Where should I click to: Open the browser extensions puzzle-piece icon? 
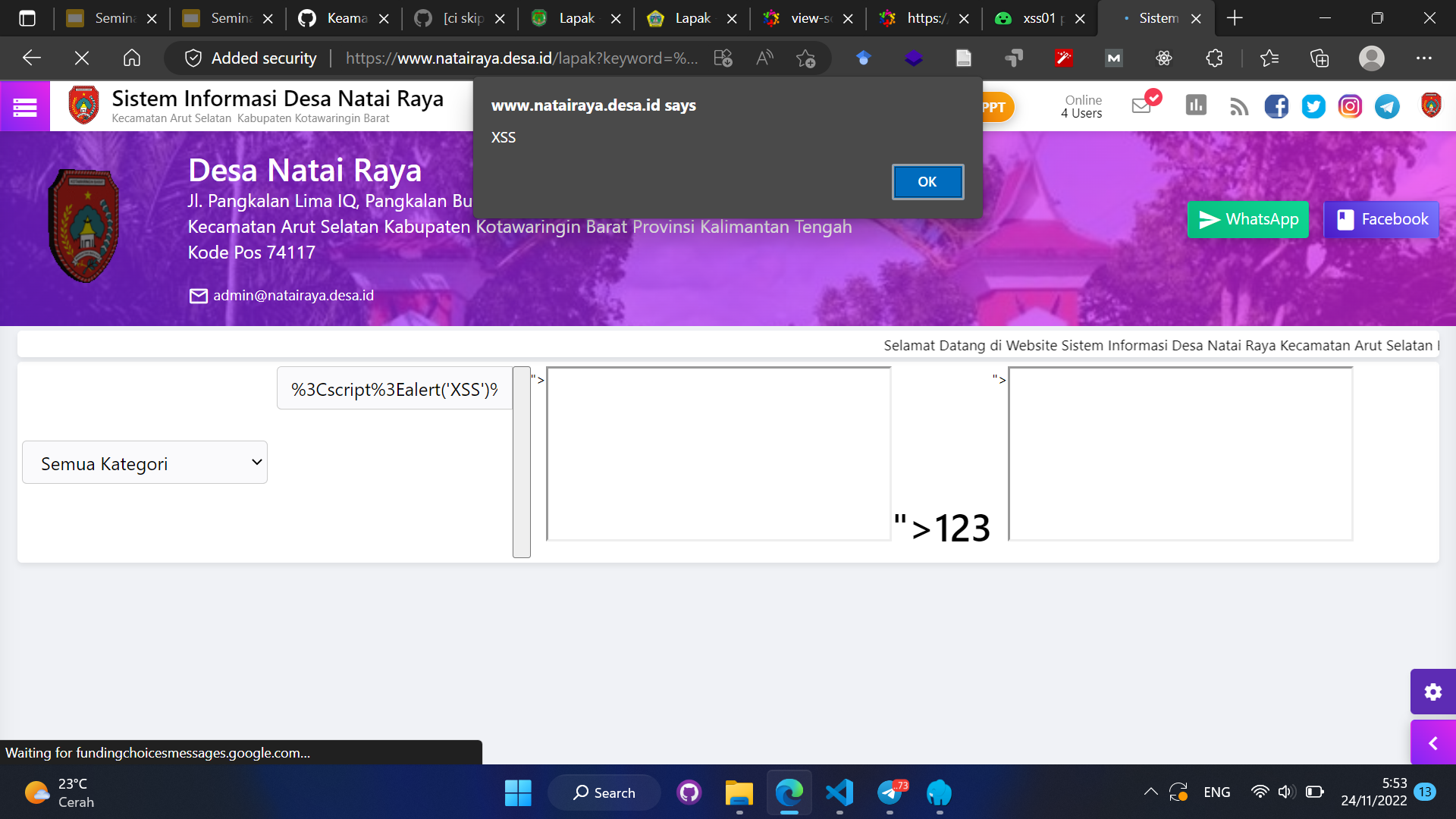(1214, 58)
